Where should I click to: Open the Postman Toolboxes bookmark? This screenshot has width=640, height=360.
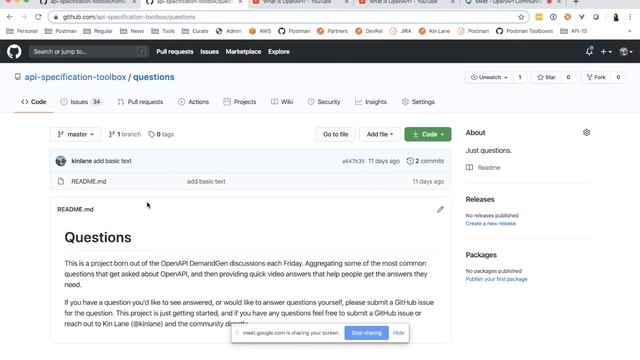[524, 31]
